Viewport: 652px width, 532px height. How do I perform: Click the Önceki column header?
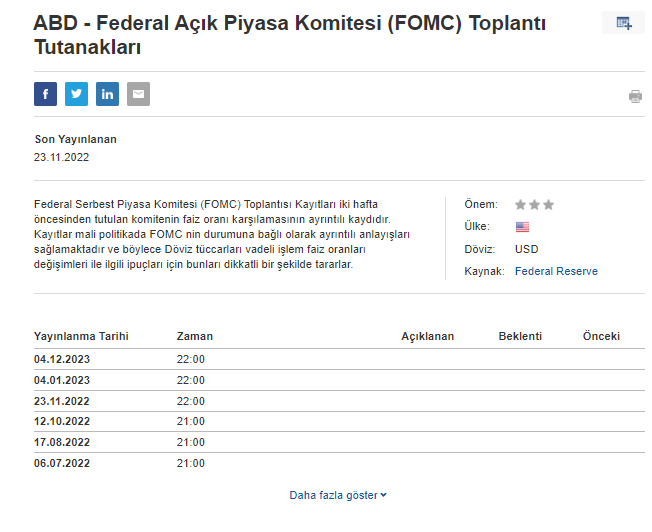click(601, 336)
